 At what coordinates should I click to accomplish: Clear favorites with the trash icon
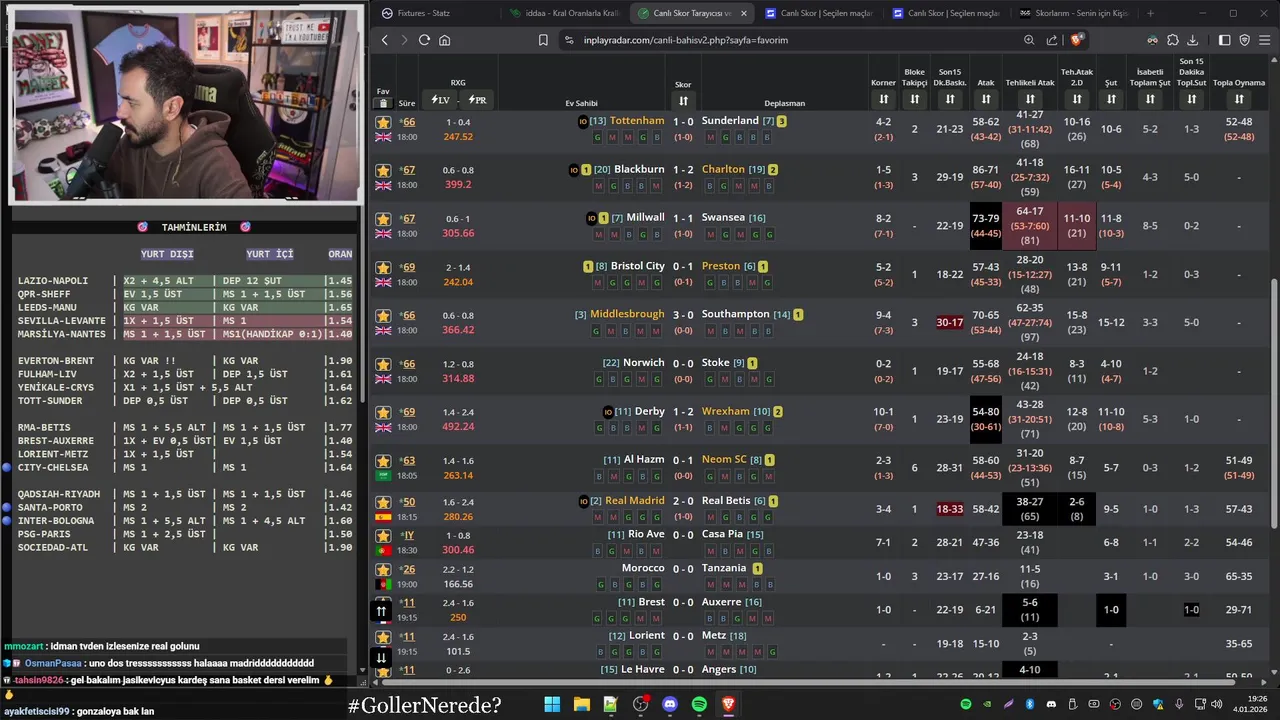pyautogui.click(x=384, y=101)
